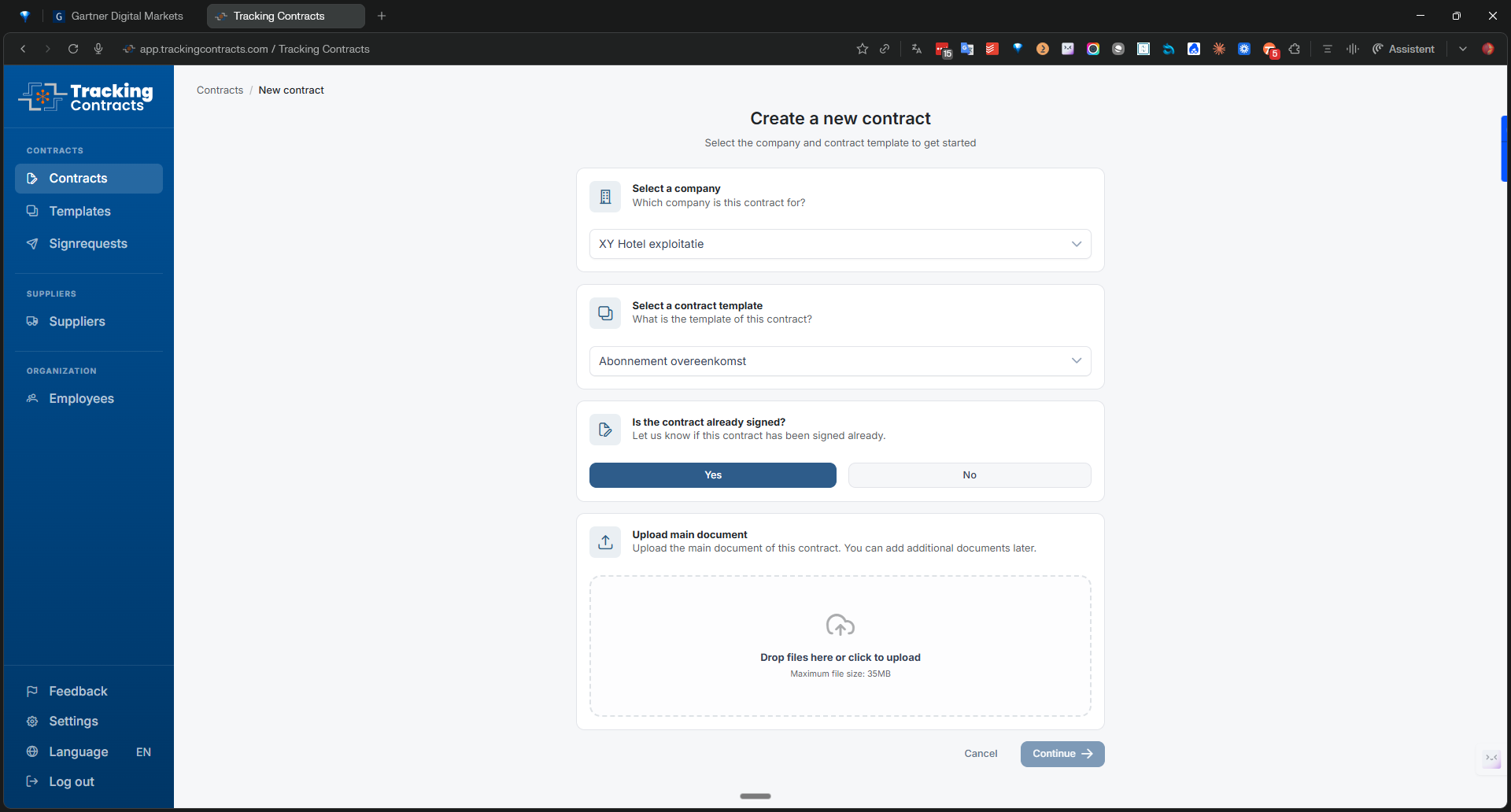Viewport: 1511px width, 812px height.
Task: Go forward in browser history
Action: coord(48,49)
